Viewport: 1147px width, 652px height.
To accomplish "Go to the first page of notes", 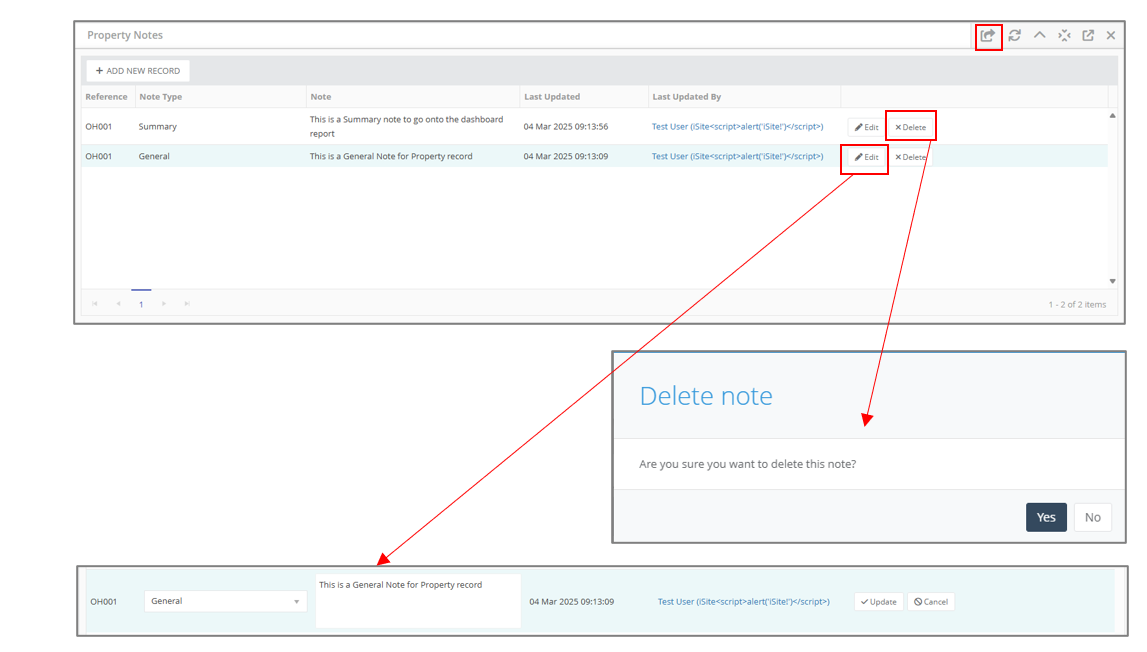I will (x=94, y=304).
